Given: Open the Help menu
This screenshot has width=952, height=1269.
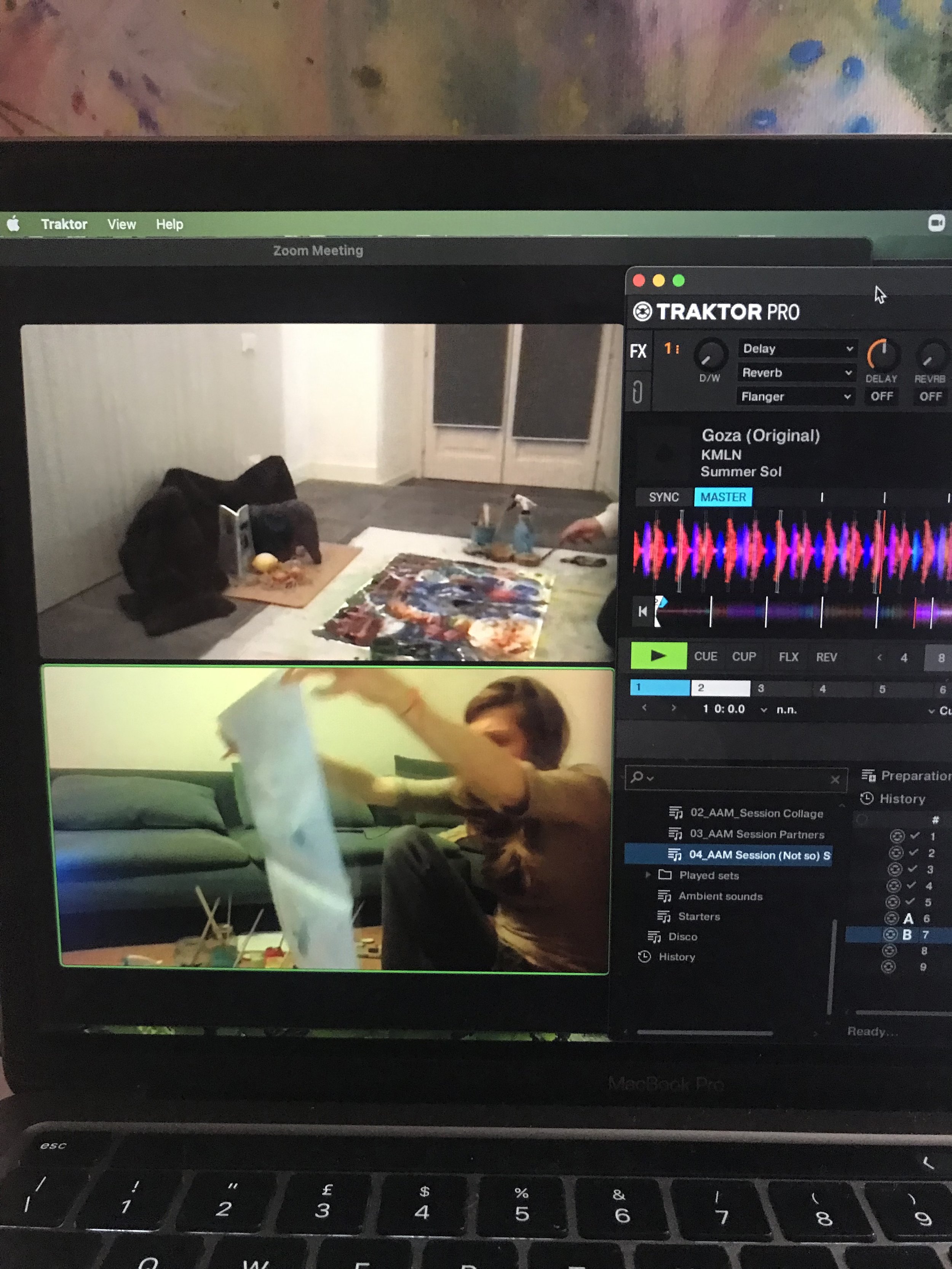Looking at the screenshot, I should click(170, 224).
